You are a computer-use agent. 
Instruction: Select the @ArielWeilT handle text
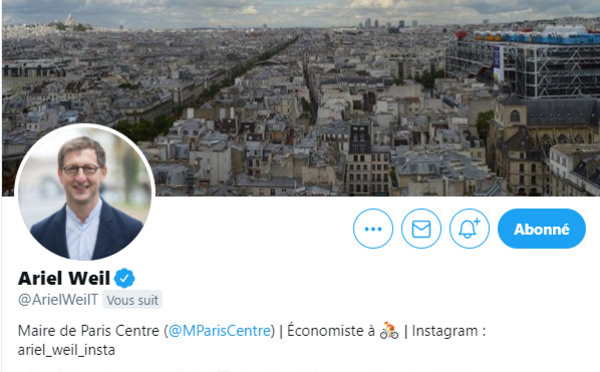58,300
